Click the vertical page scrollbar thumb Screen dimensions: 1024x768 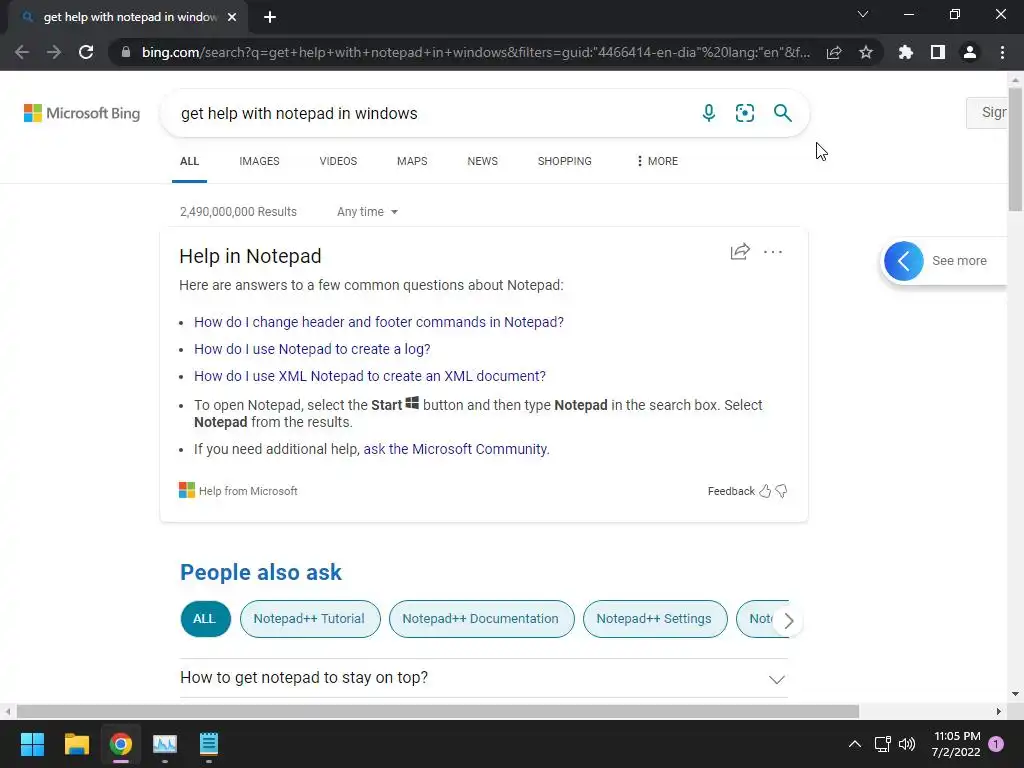point(1015,148)
